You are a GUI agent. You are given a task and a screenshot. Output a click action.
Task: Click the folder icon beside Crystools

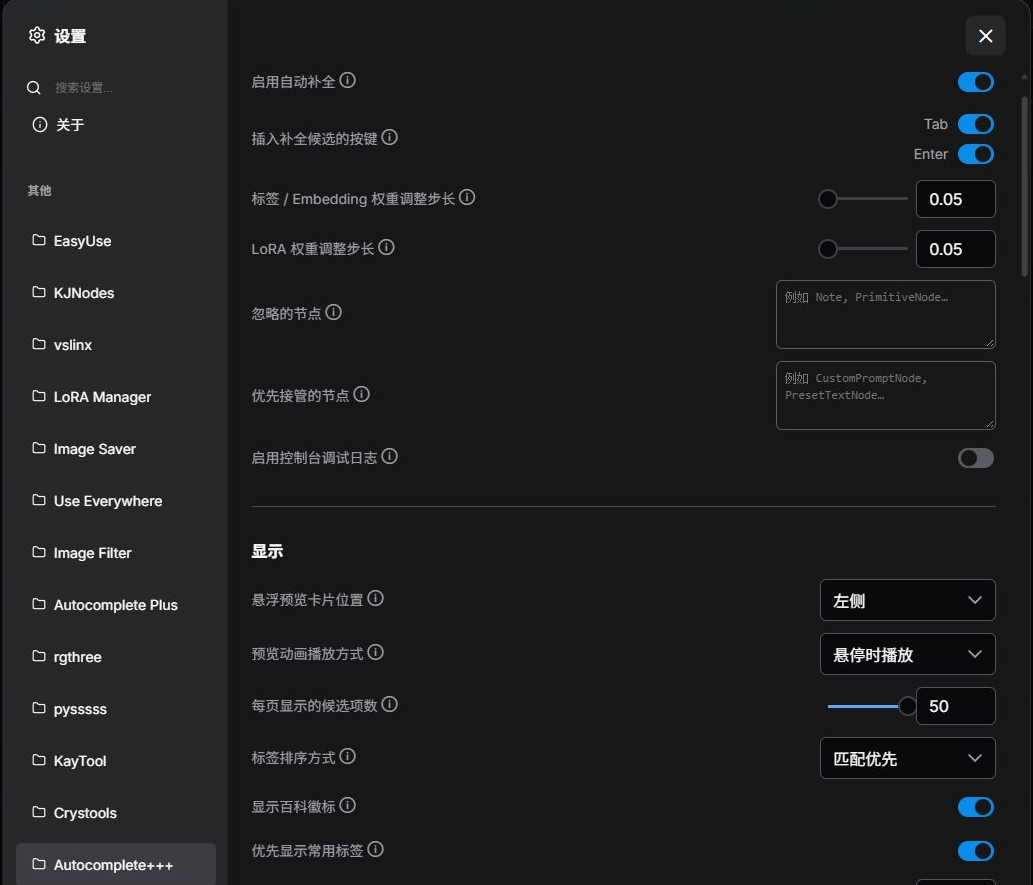39,812
